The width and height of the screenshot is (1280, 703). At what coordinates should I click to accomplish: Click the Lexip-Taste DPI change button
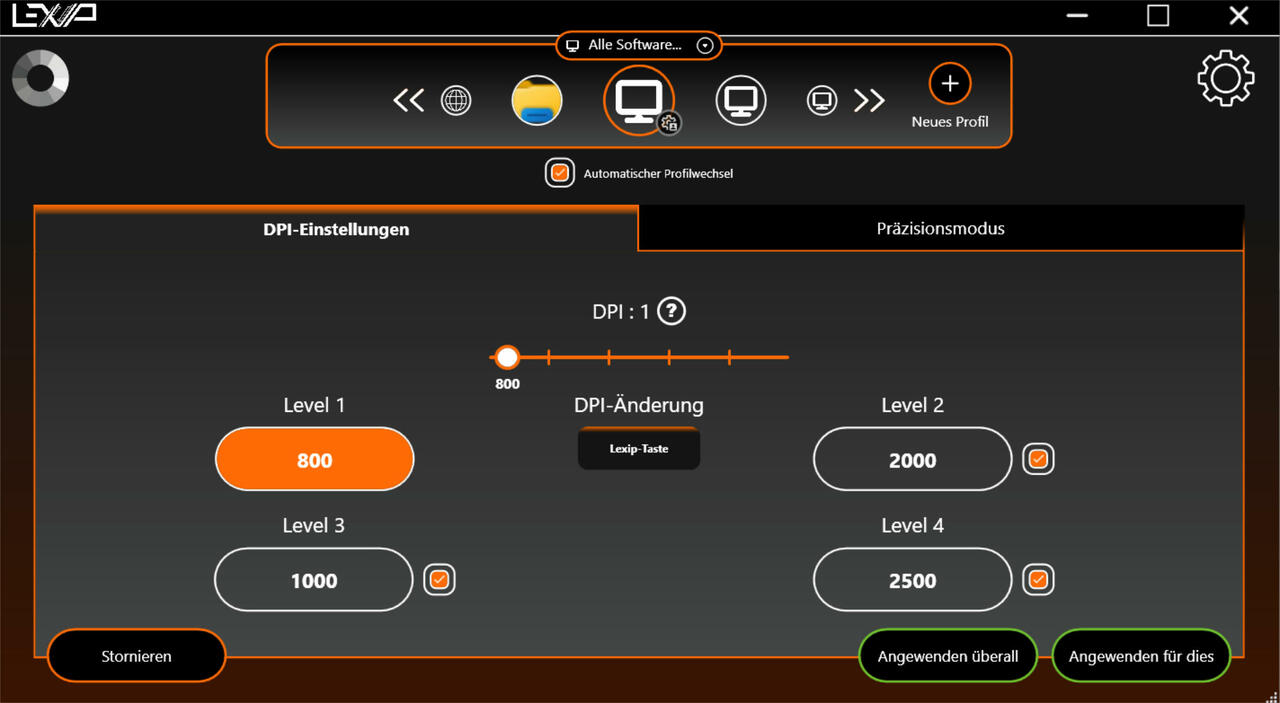coord(639,449)
